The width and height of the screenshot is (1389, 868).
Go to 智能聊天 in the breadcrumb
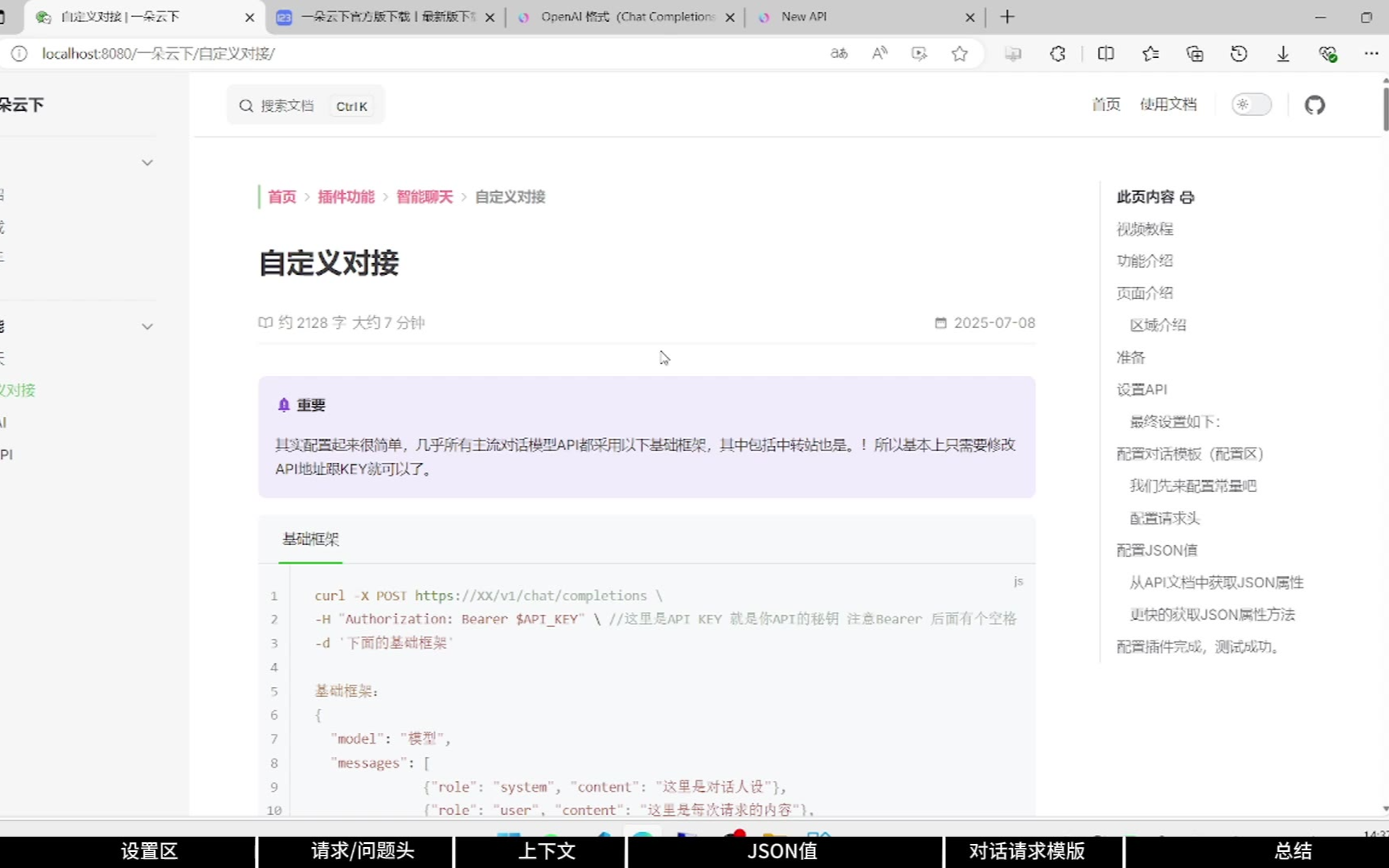coord(424,197)
